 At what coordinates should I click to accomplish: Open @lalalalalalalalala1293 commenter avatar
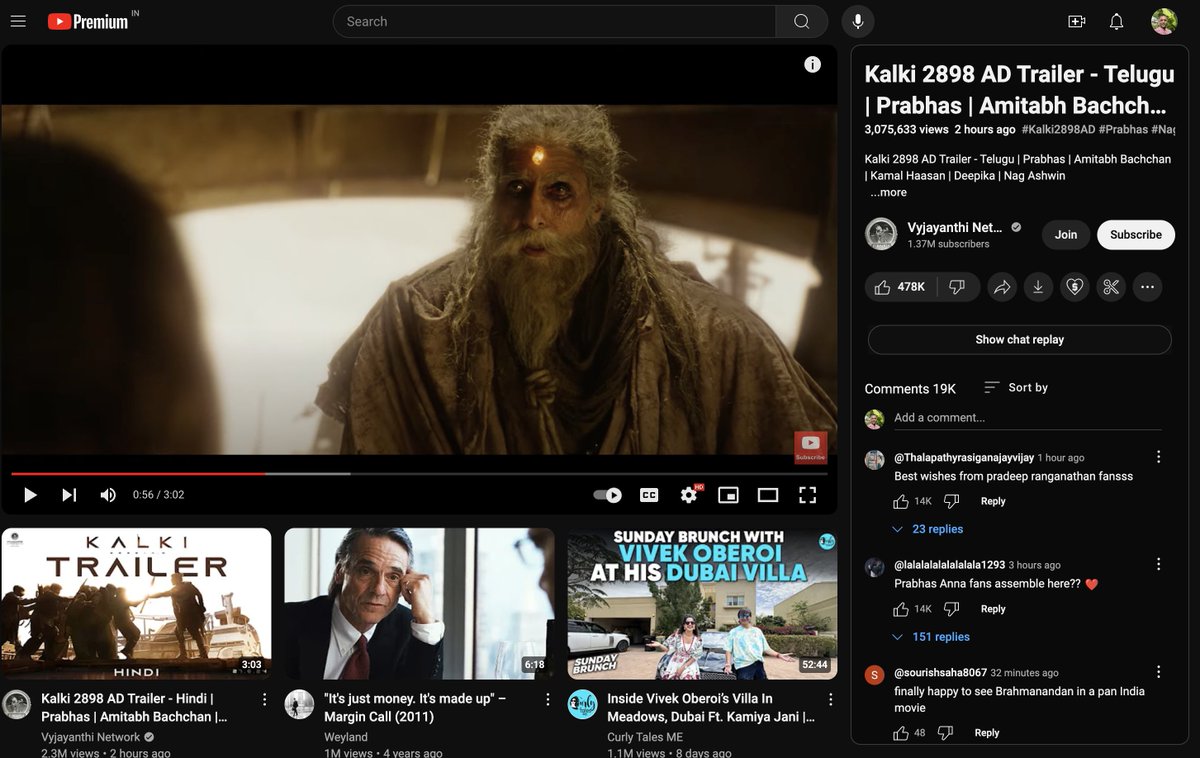(874, 567)
